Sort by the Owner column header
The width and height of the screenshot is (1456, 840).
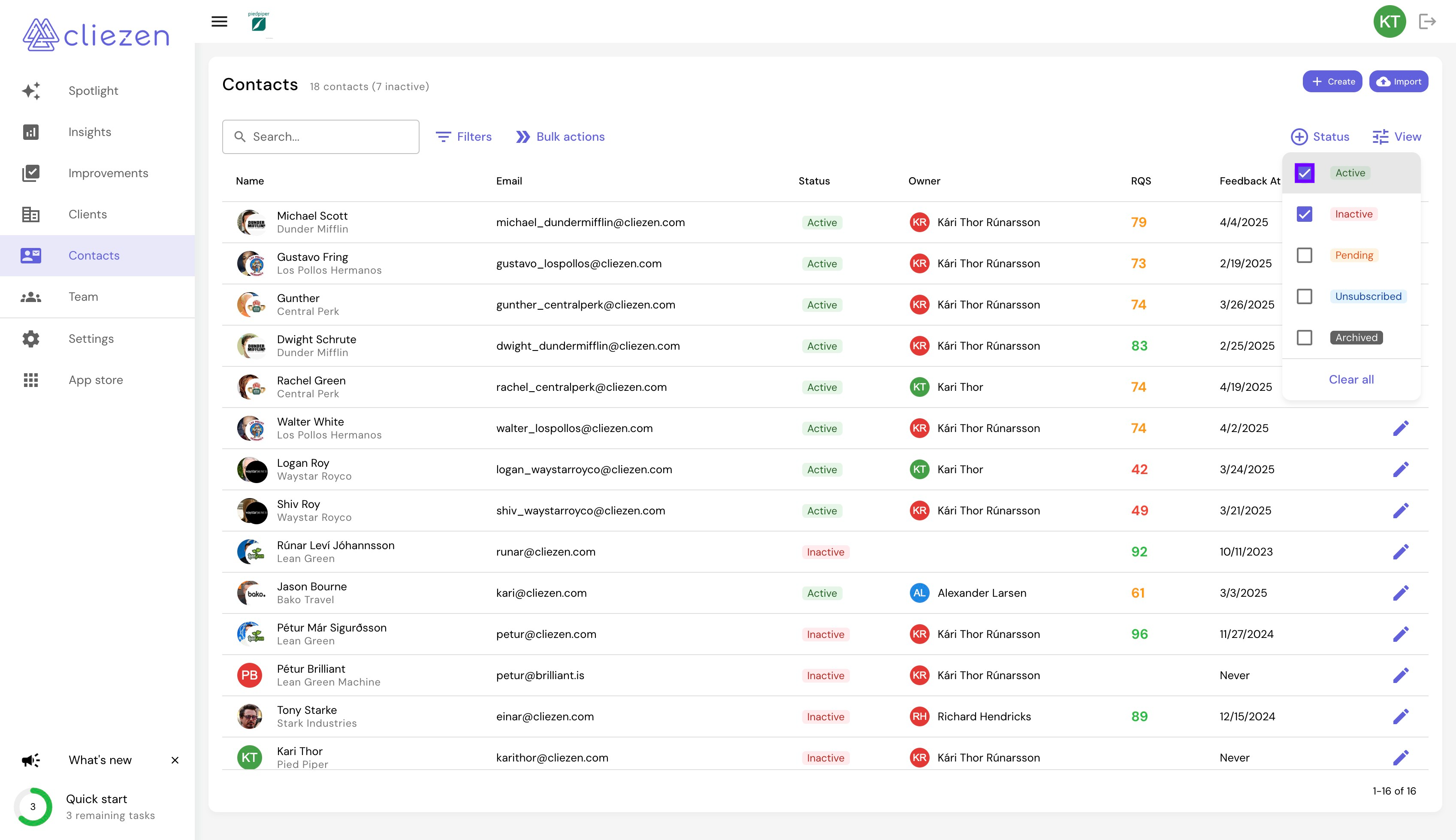click(x=924, y=181)
